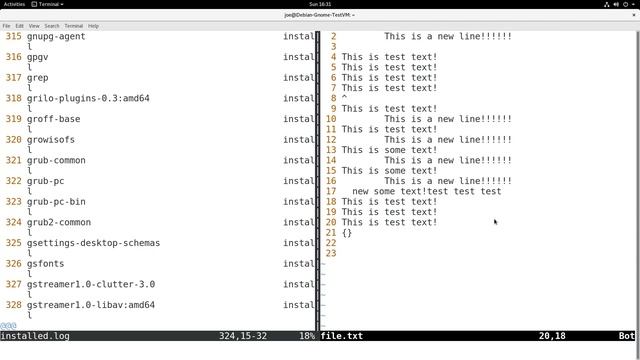Click the power icon in top bar
This screenshot has height=360, width=640.
625,4
